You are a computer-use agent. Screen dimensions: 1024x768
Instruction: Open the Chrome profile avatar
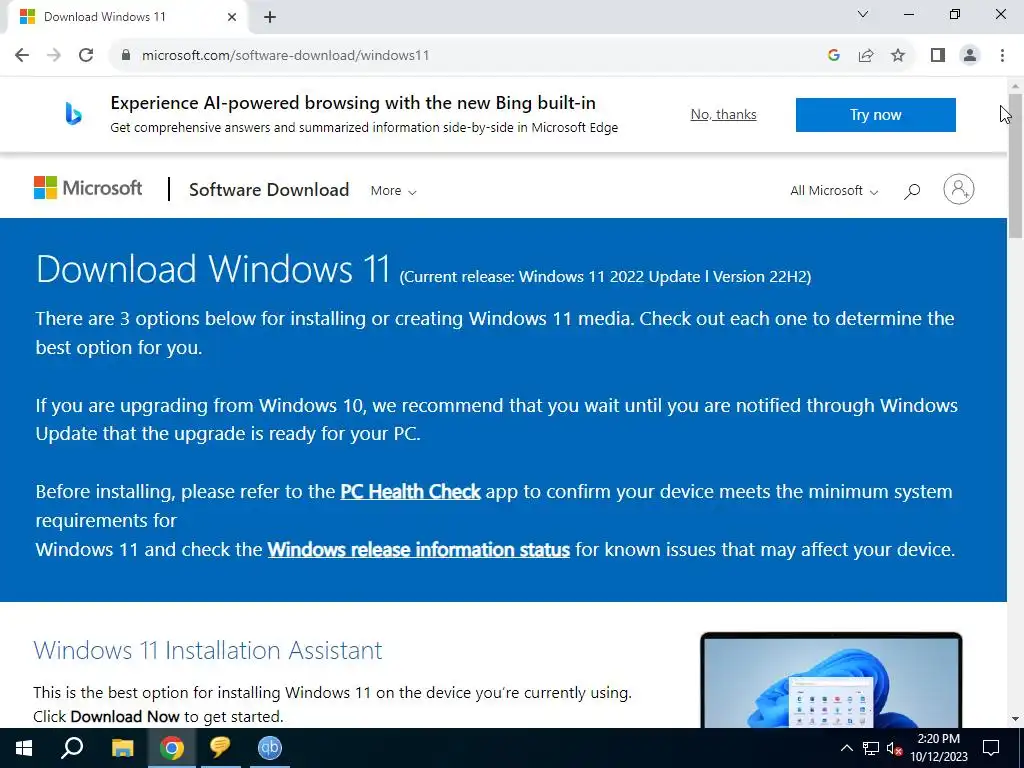point(970,55)
